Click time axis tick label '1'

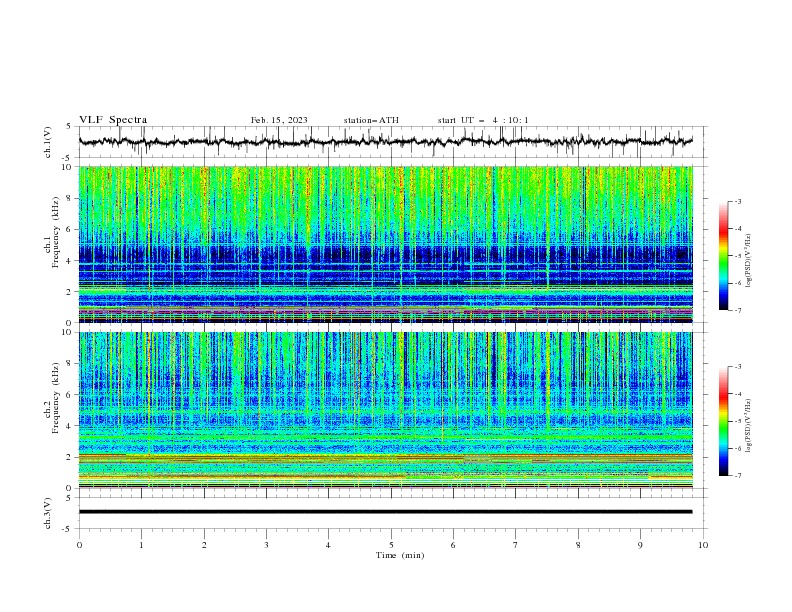click(x=141, y=545)
